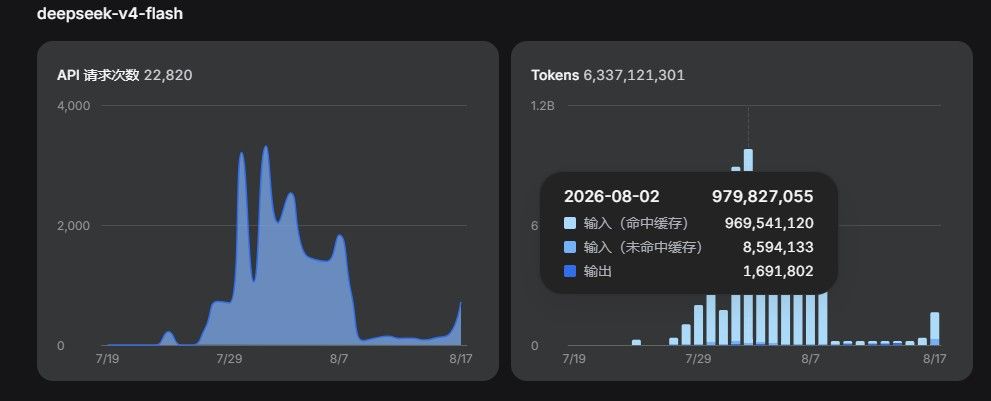
Task: Select the "输入（命中缓存）" tooltip label
Action: pyautogui.click(x=636, y=223)
